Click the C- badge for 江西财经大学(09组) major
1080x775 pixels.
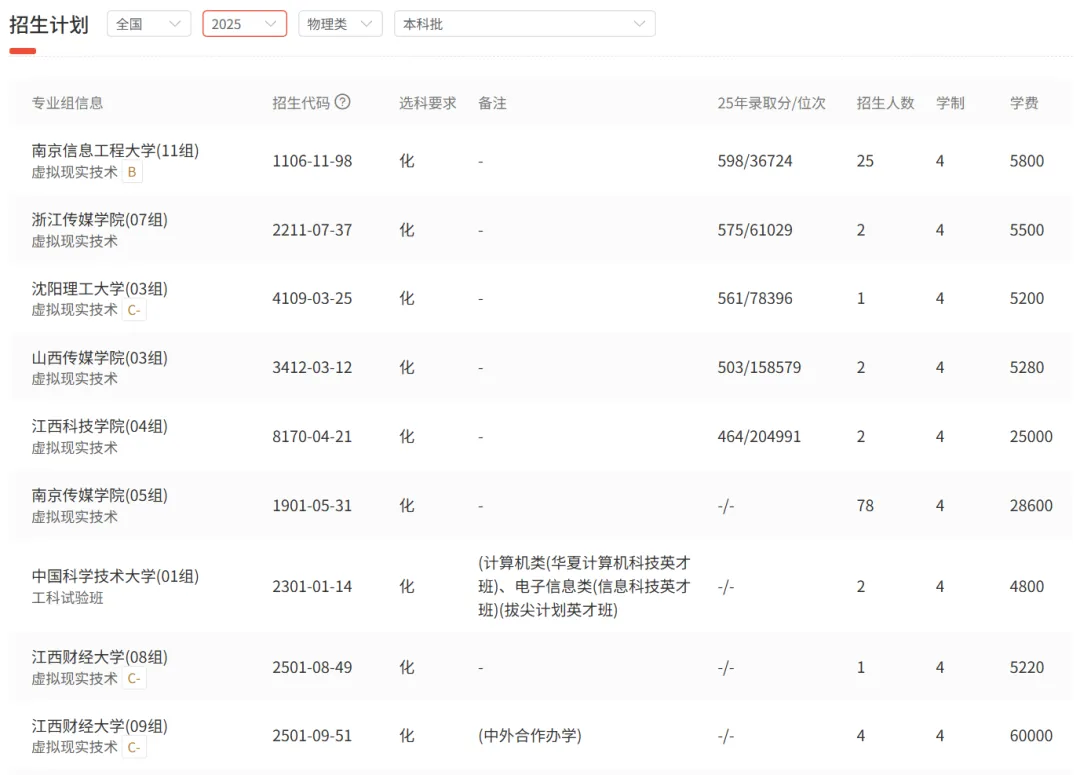point(134,747)
